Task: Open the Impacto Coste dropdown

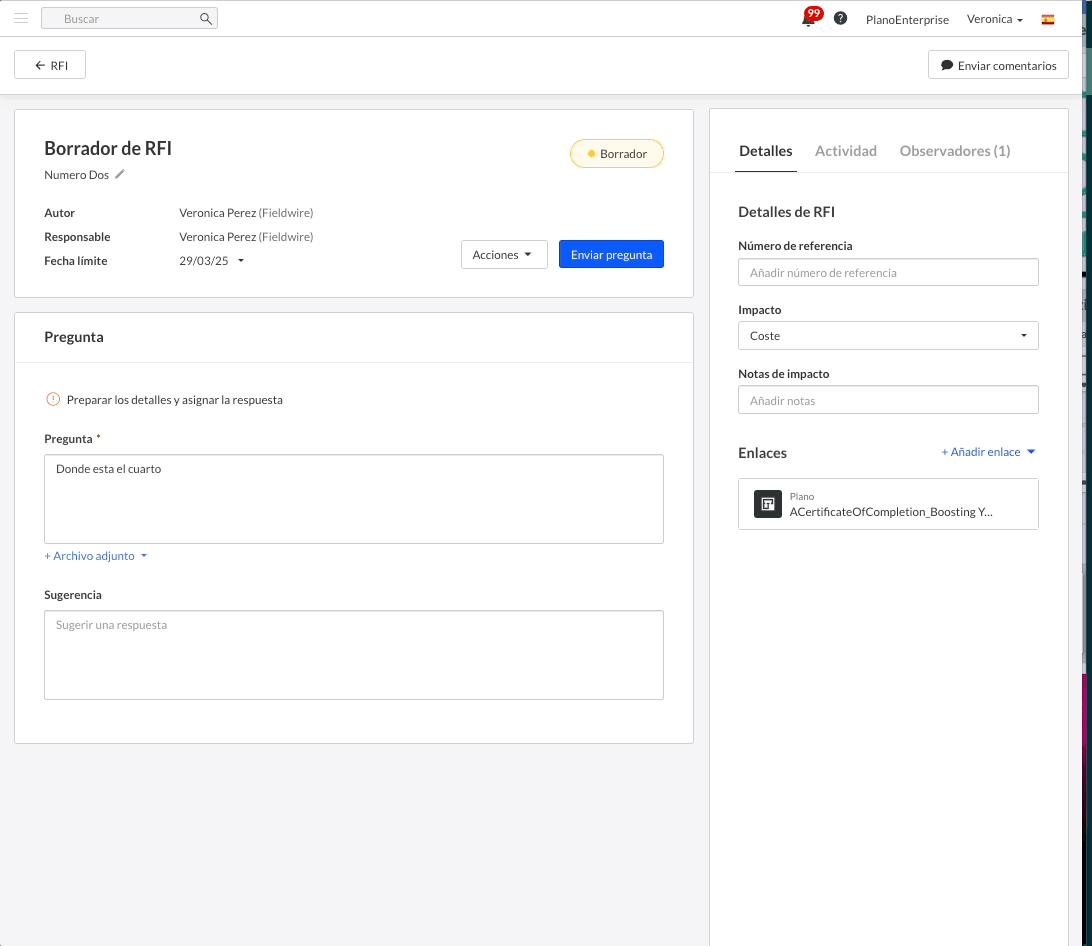Action: pos(887,336)
